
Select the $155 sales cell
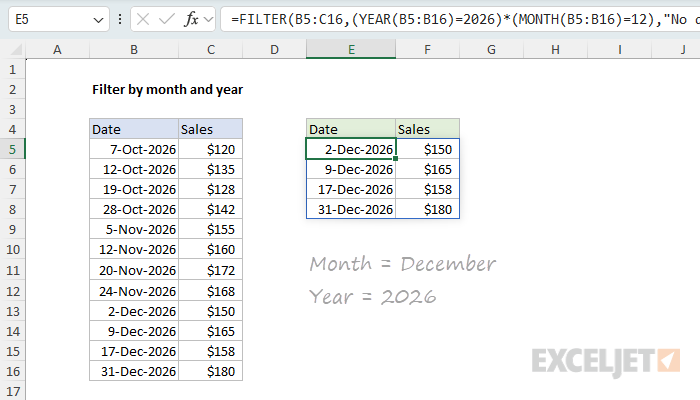(211, 229)
